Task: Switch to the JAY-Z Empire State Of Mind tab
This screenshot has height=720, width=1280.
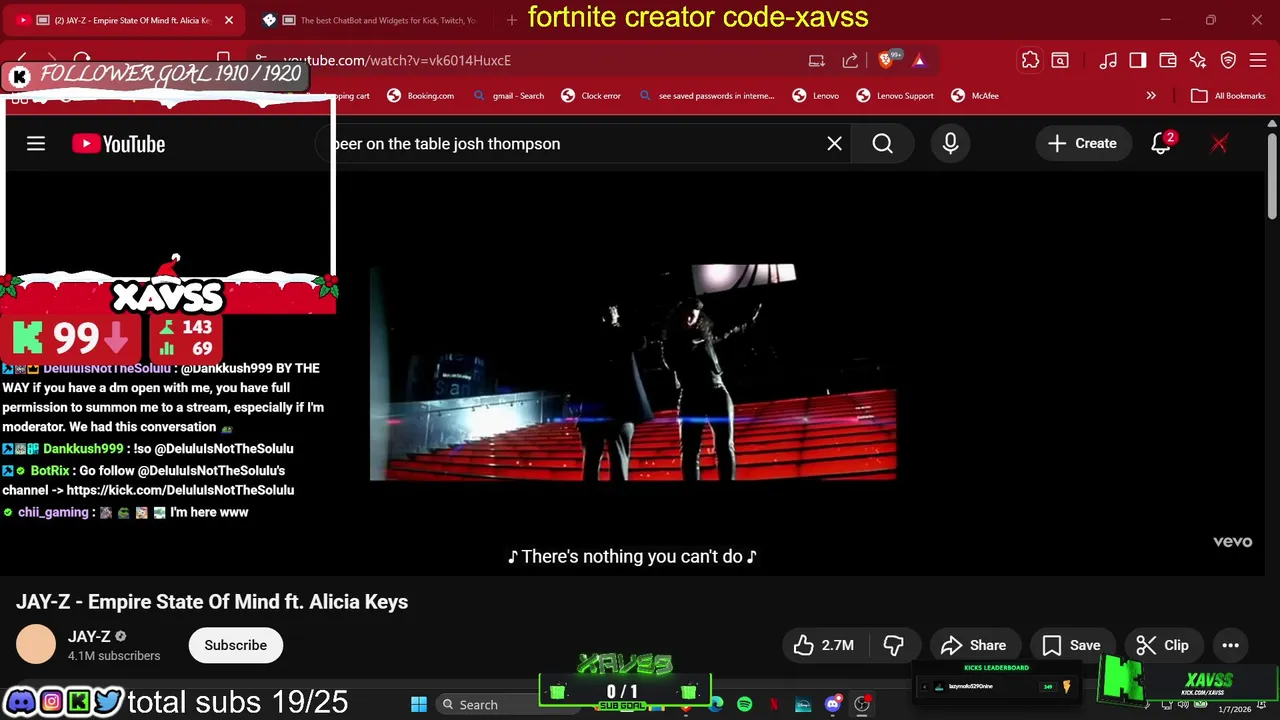Action: point(125,20)
